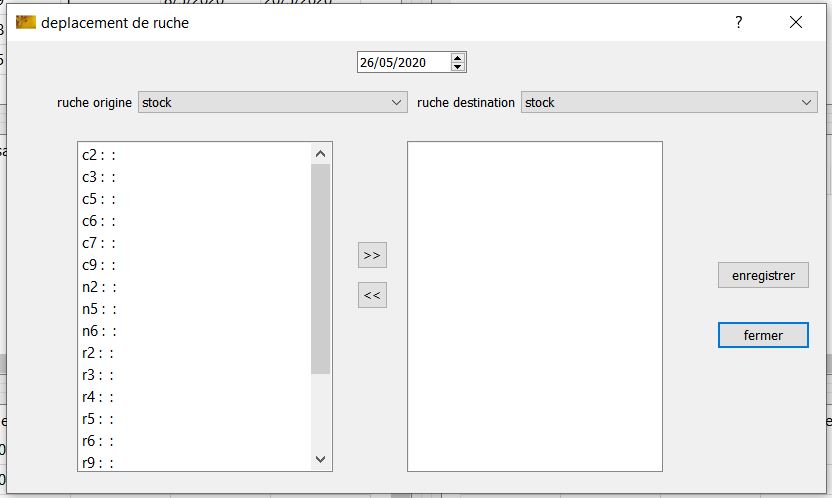Click the empty destination list box

click(534, 305)
